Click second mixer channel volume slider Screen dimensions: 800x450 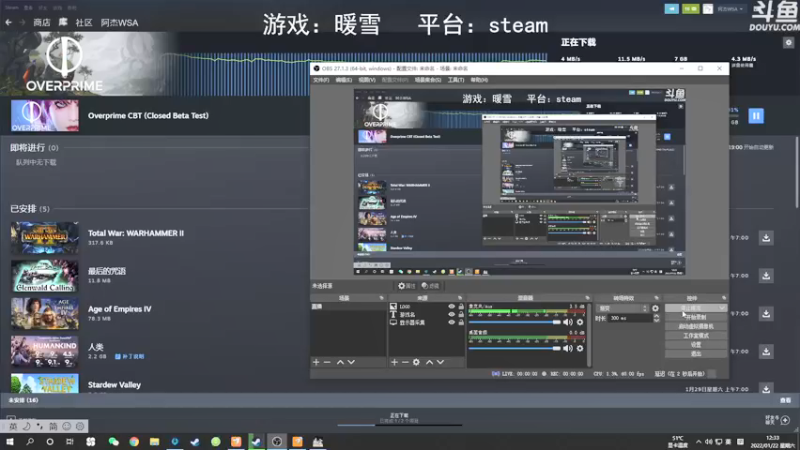pyautogui.click(x=514, y=348)
